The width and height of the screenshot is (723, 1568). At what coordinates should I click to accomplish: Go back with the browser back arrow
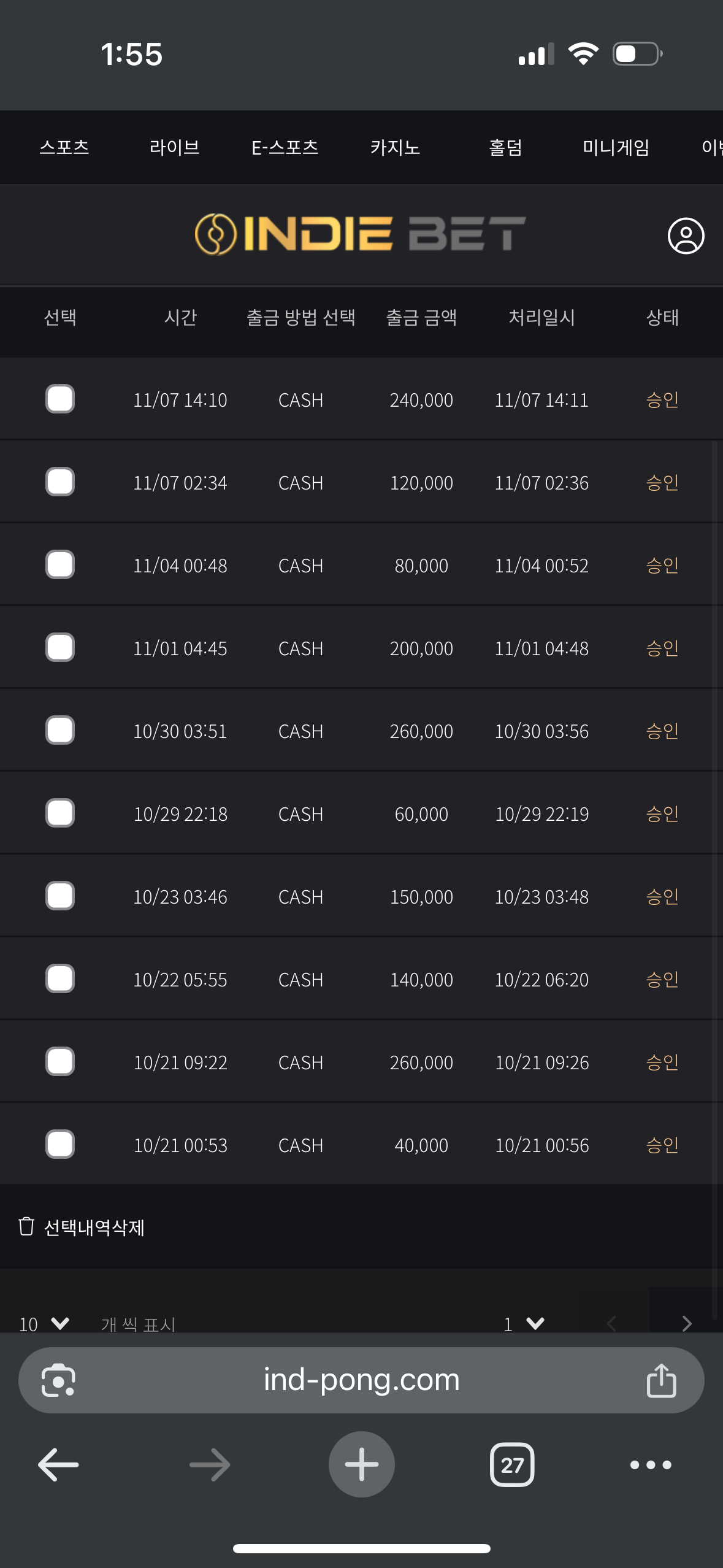[x=58, y=1464]
